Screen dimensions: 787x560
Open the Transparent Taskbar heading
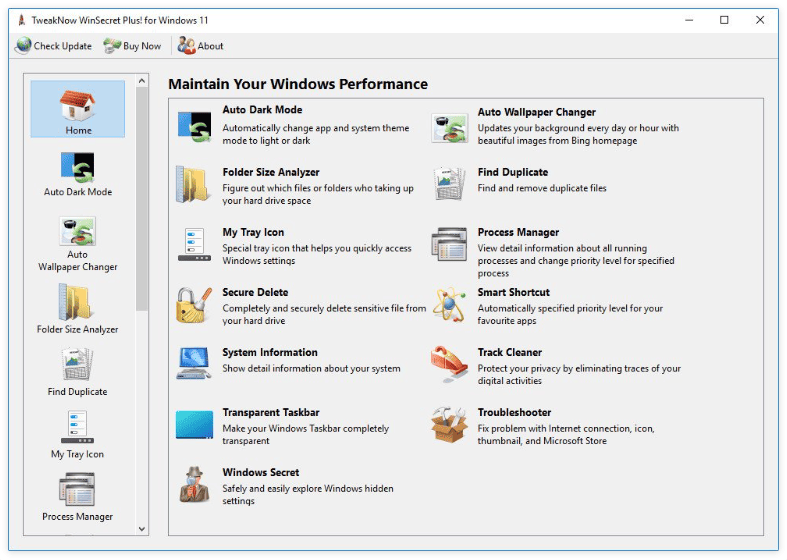pyautogui.click(x=271, y=412)
